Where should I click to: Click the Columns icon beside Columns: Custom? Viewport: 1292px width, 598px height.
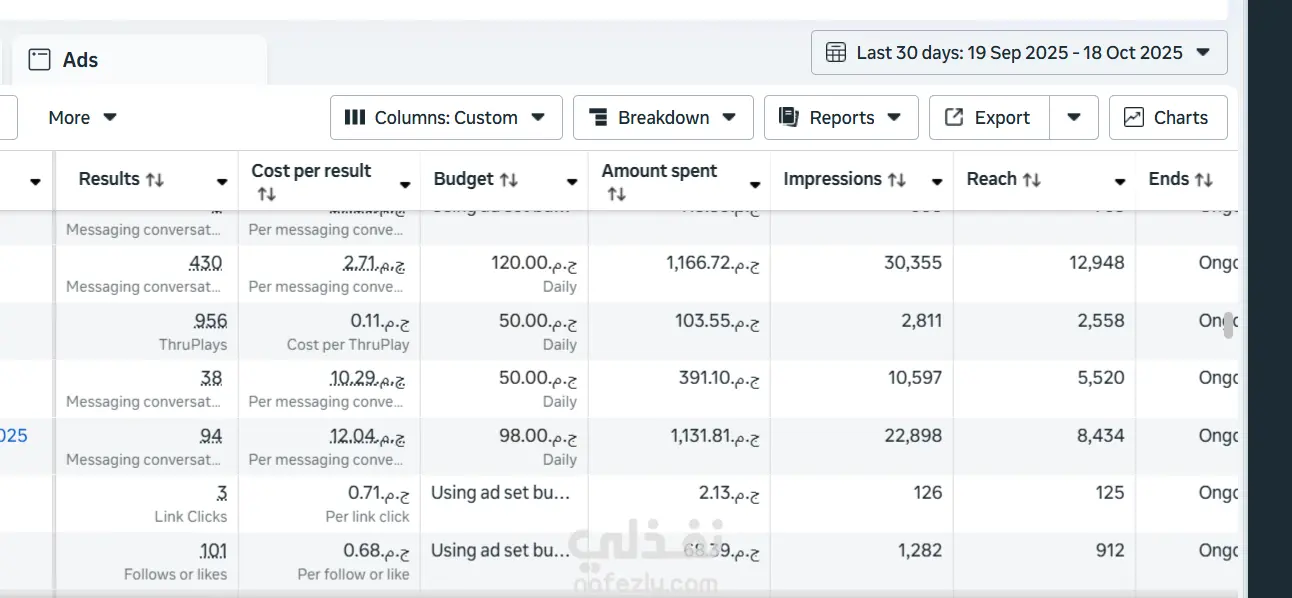pos(354,117)
